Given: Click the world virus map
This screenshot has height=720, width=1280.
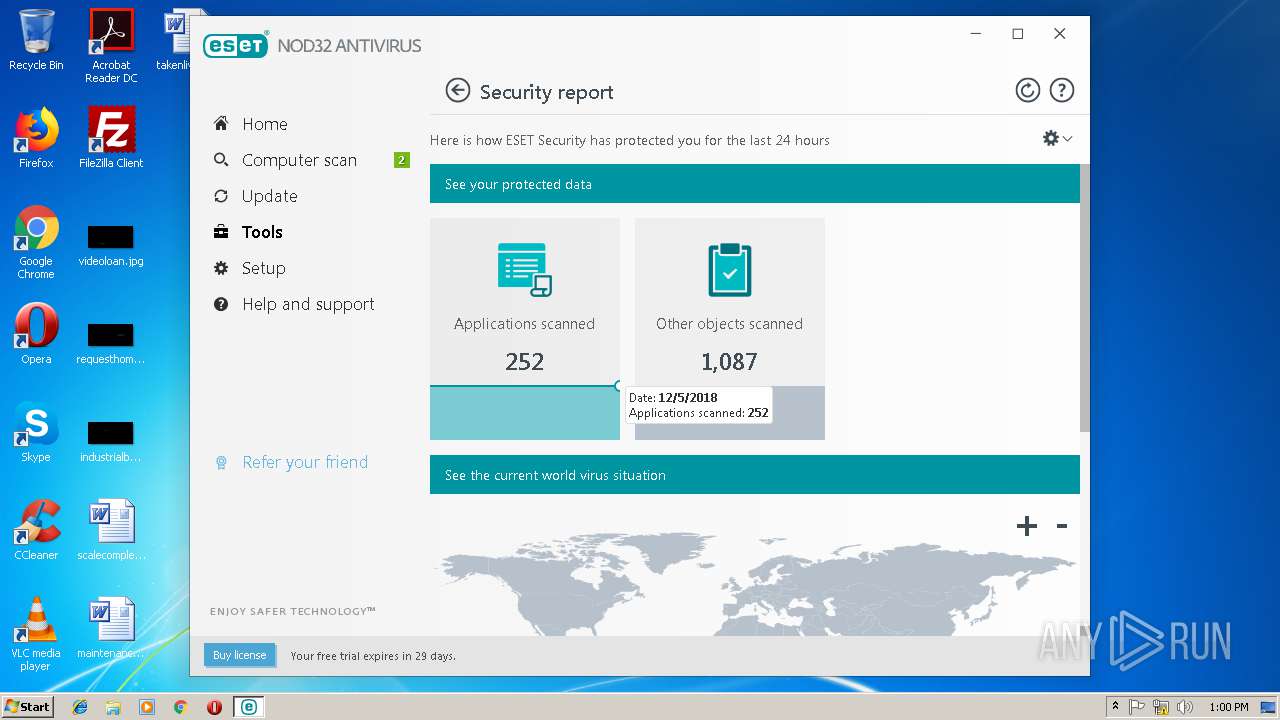Looking at the screenshot, I should 755,585.
